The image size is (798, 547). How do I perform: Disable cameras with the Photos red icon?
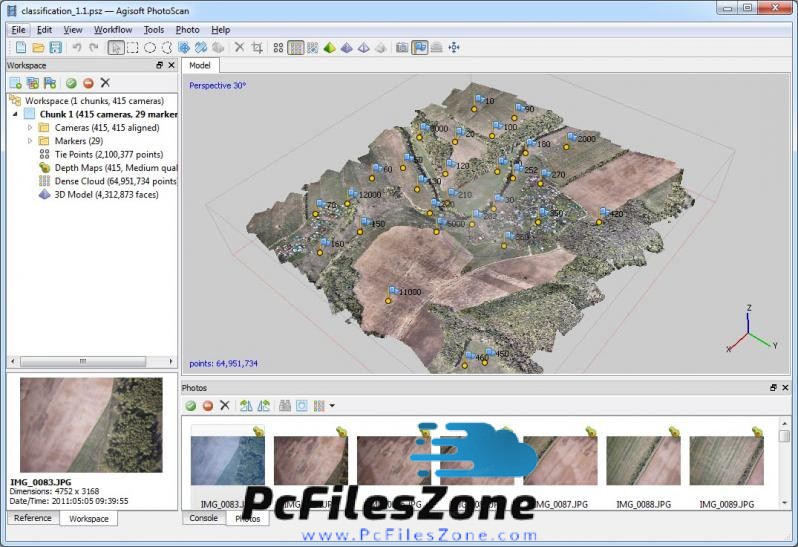click(x=208, y=406)
